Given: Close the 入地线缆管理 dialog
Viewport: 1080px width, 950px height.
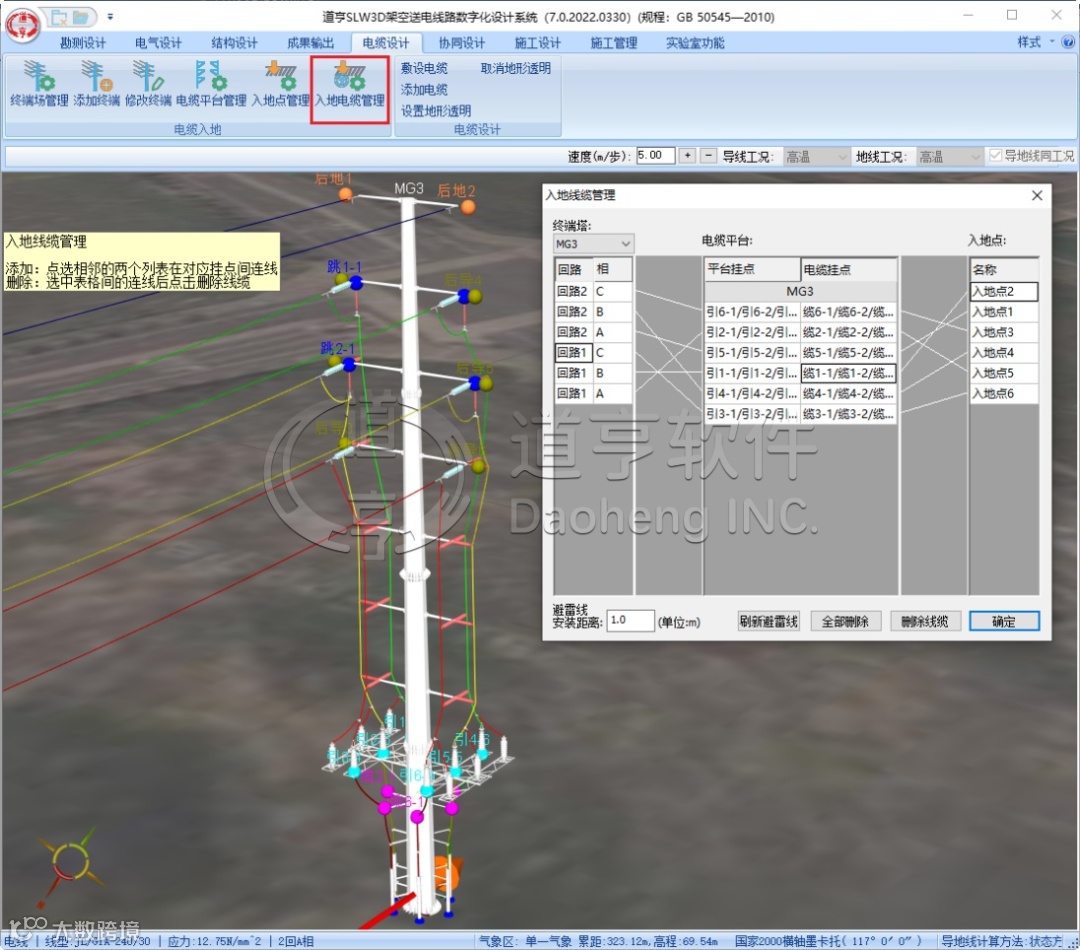Looking at the screenshot, I should tap(1037, 196).
